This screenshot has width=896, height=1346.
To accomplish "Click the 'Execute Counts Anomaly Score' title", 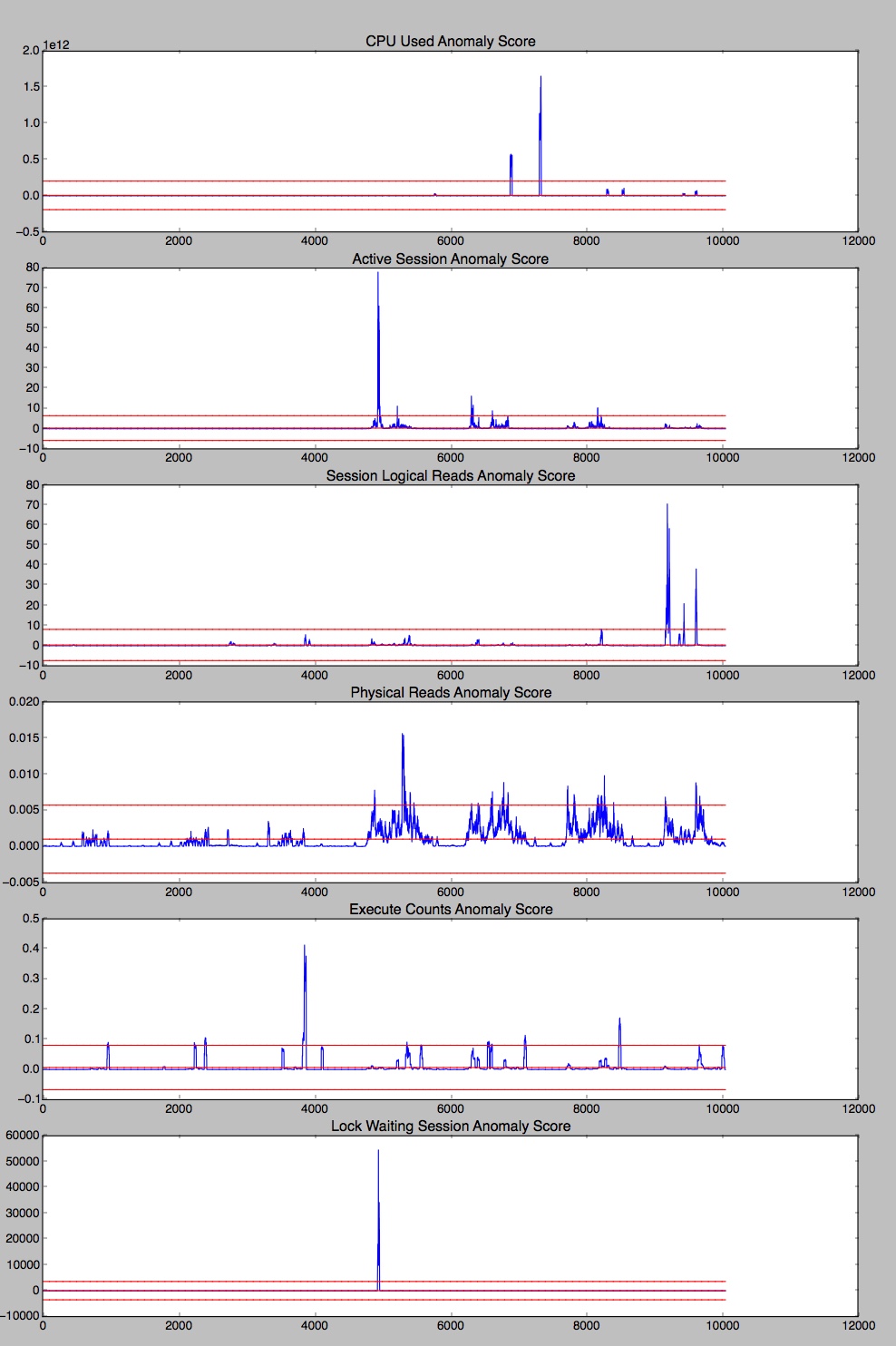I will click(450, 910).
